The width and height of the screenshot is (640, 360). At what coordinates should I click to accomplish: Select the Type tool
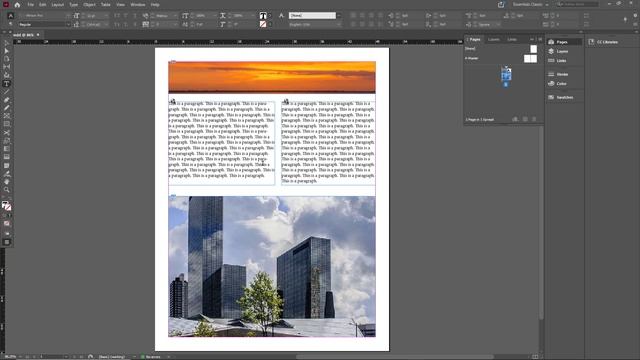7,84
